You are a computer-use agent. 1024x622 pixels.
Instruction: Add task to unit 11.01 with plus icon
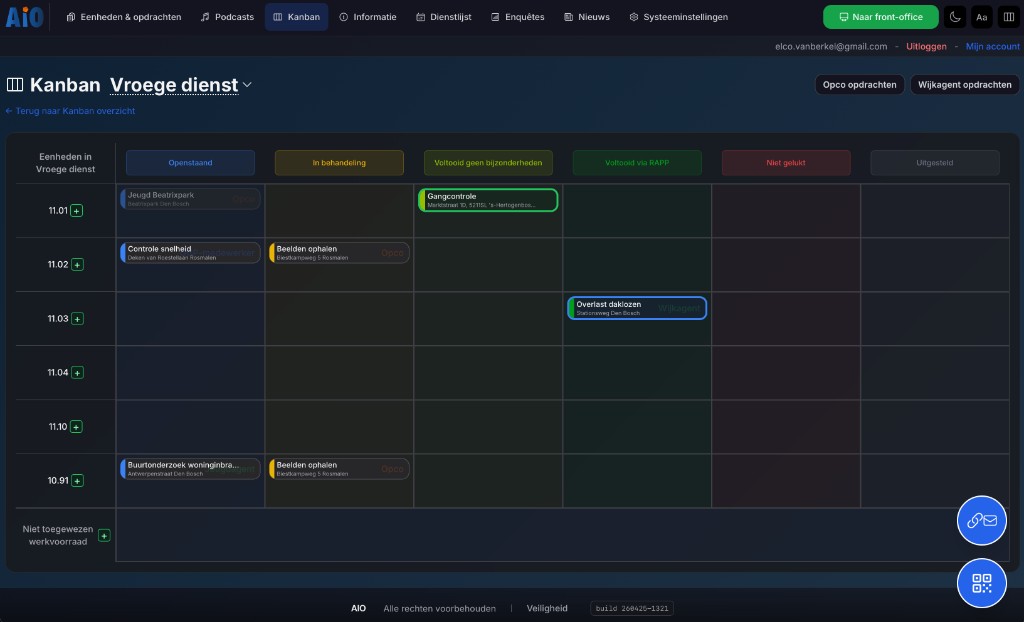pyautogui.click(x=77, y=211)
